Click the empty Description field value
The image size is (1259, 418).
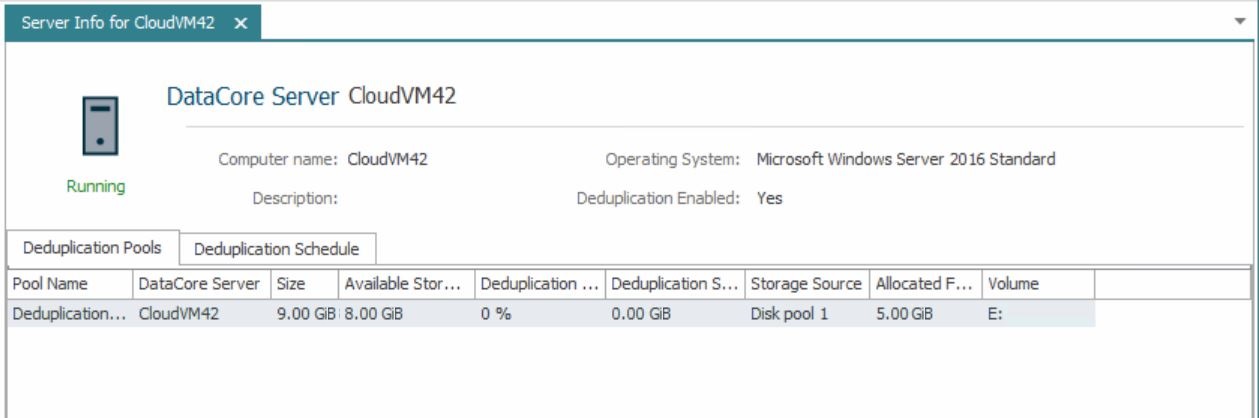[400, 198]
